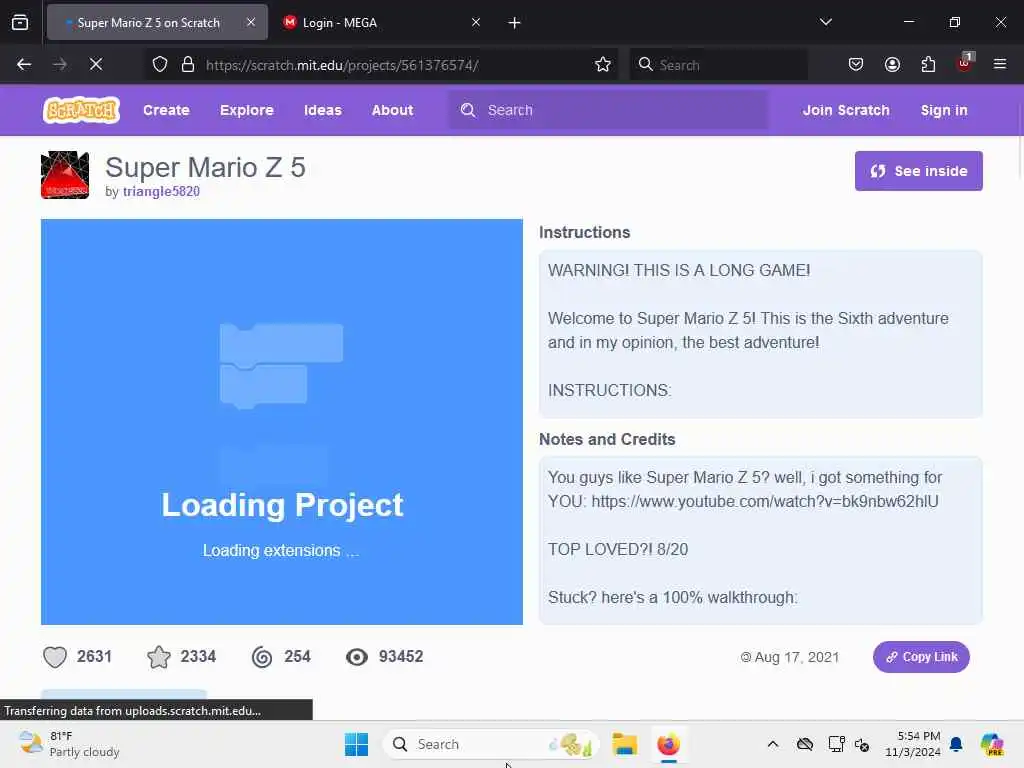Click the Copy Link button
The width and height of the screenshot is (1024, 768).
tap(921, 656)
